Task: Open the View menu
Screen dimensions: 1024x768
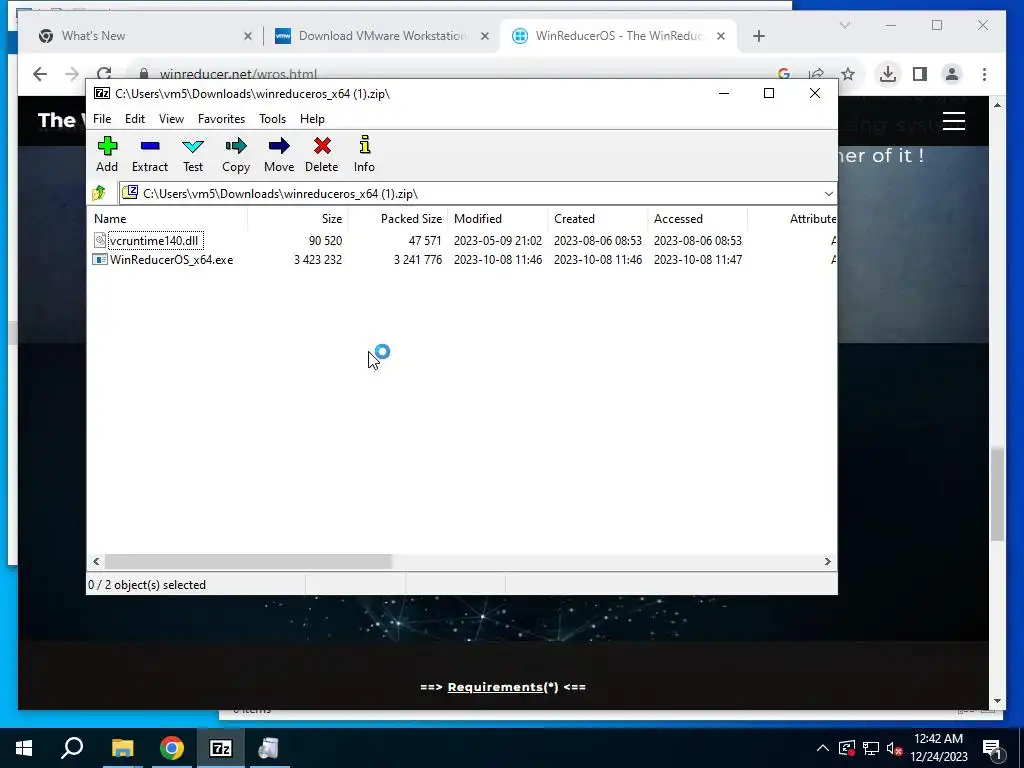Action: (171, 119)
